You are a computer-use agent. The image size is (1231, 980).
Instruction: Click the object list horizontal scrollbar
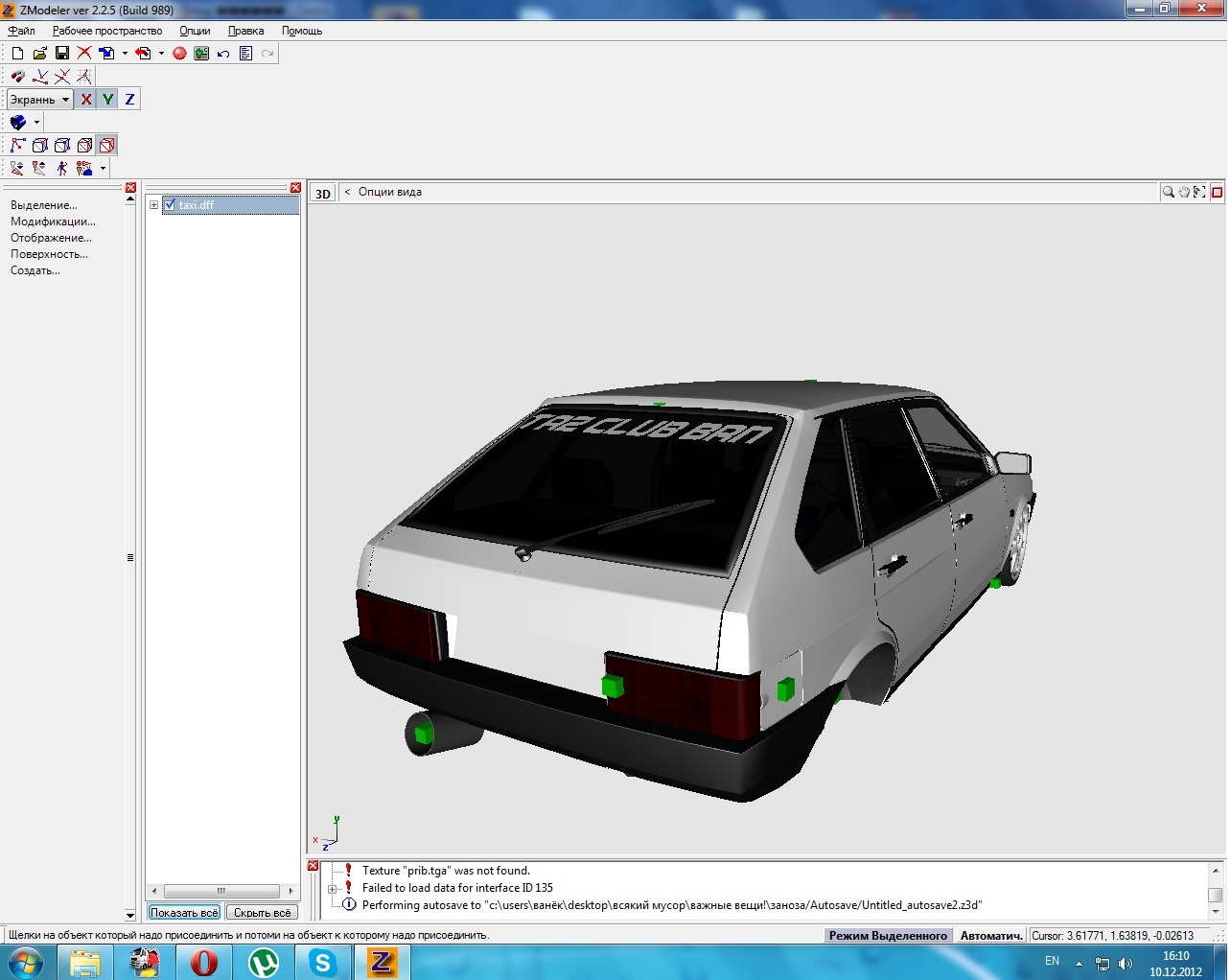point(221,891)
